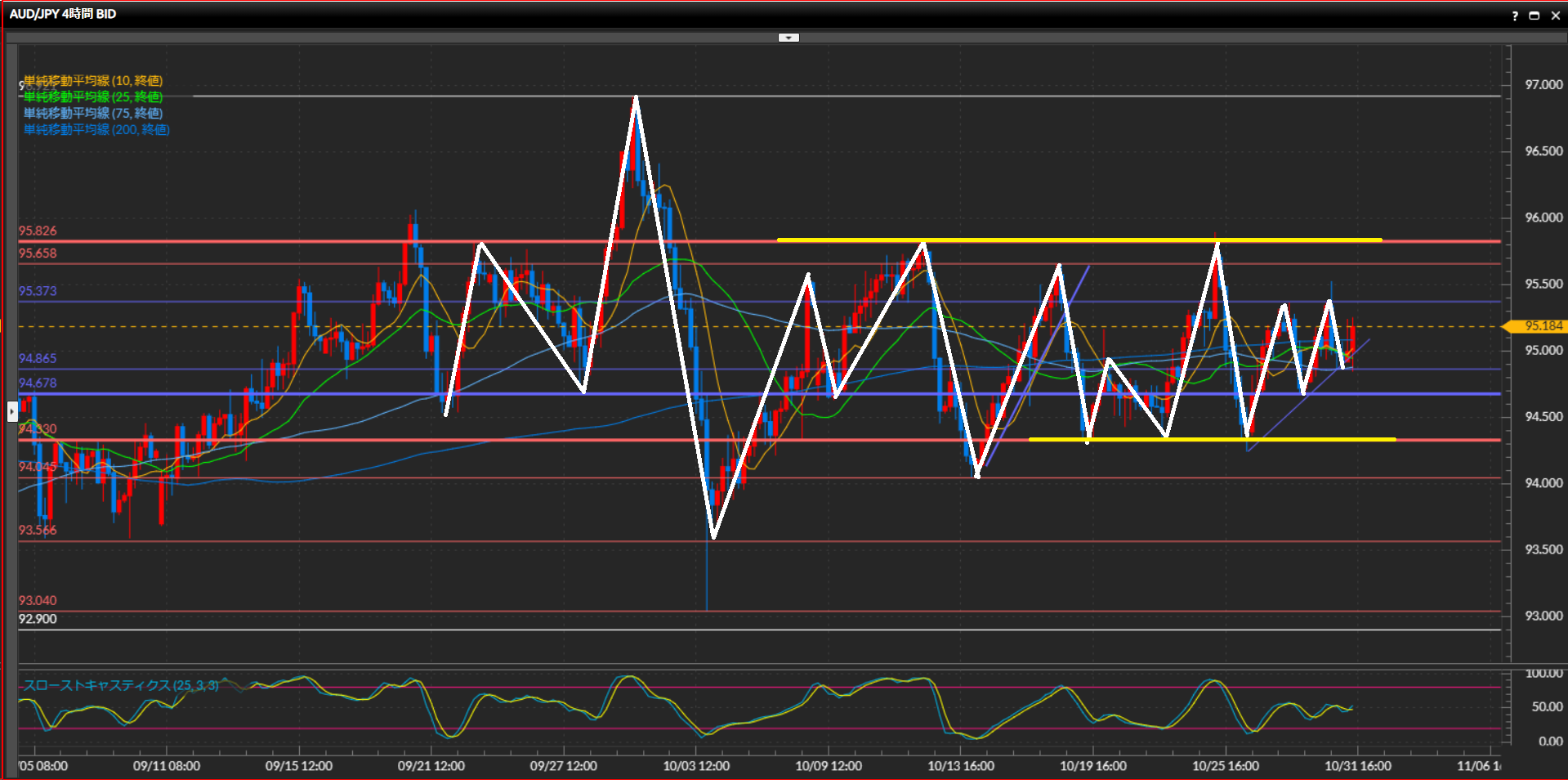
Task: Select the green 単純移動平均線 (25, 終値) label
Action: point(92,96)
